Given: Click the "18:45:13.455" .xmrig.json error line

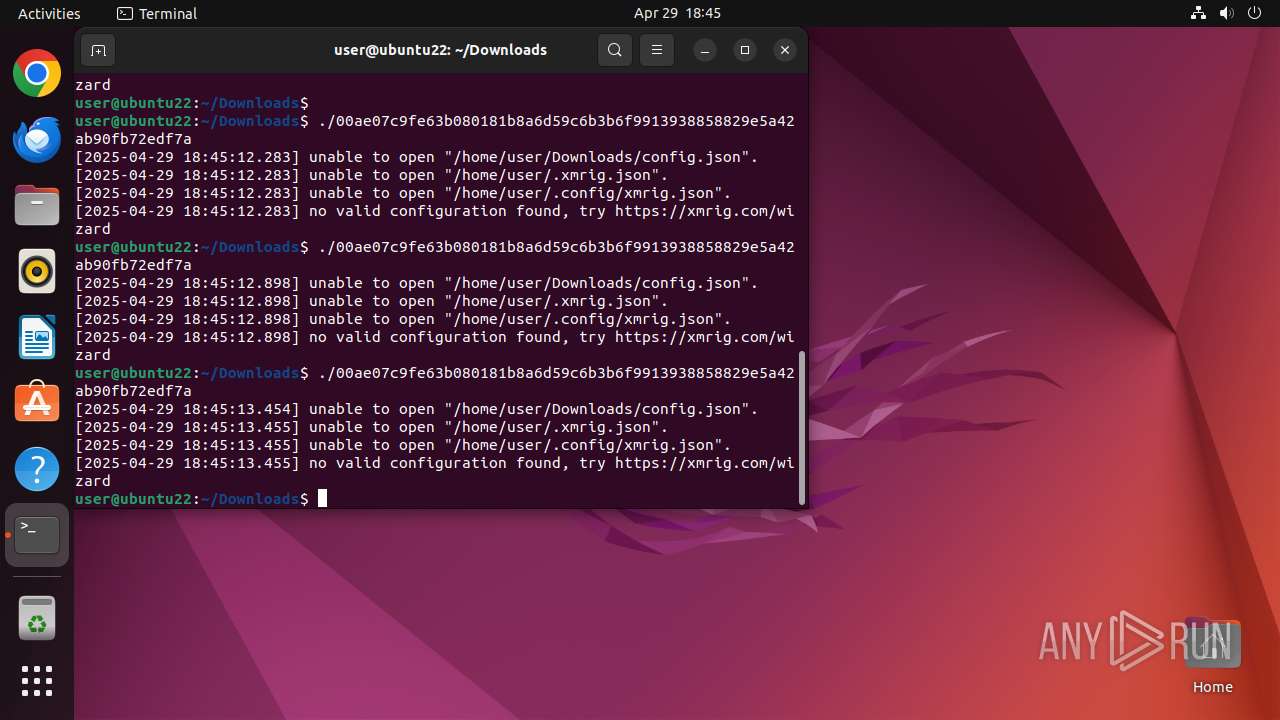Looking at the screenshot, I should tap(372, 427).
